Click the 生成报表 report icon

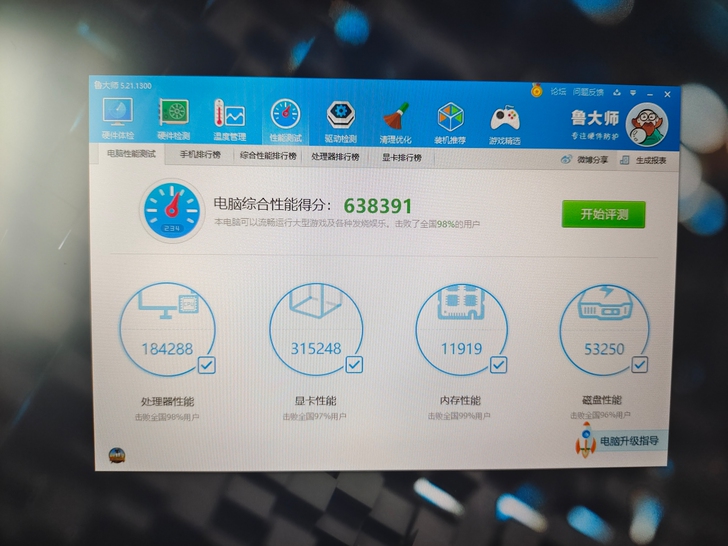[624, 160]
